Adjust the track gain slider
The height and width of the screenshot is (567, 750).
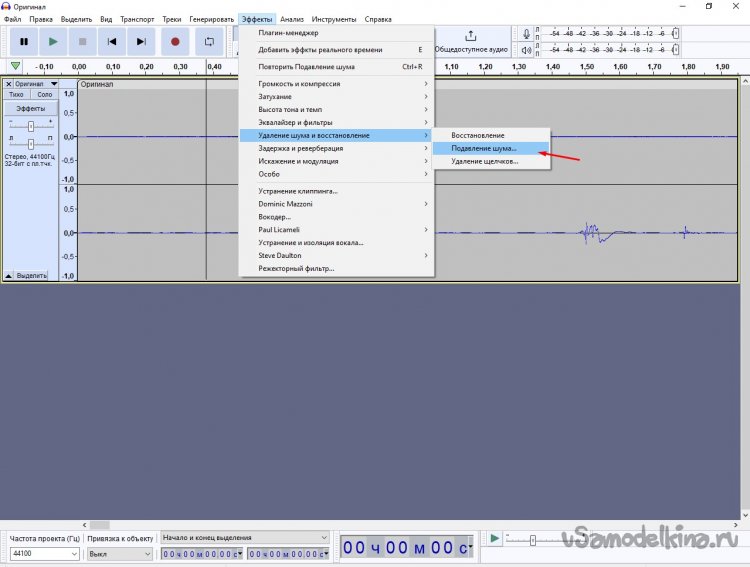pyautogui.click(x=31, y=126)
